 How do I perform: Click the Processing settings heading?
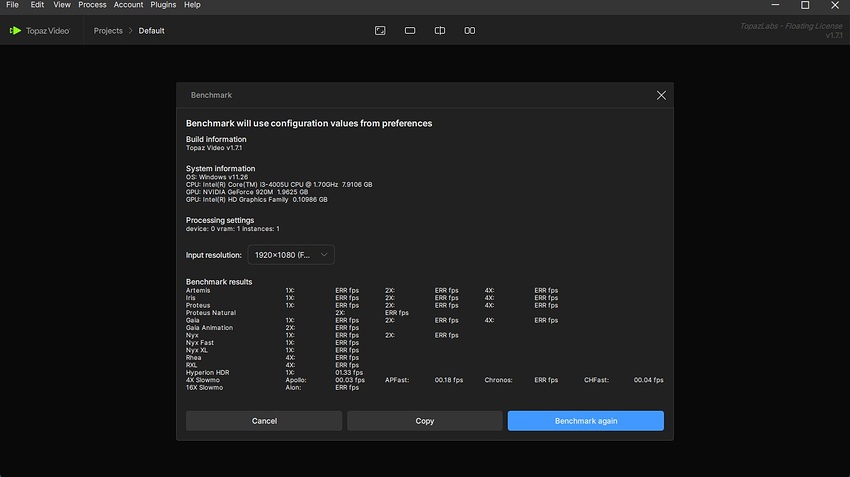220,220
